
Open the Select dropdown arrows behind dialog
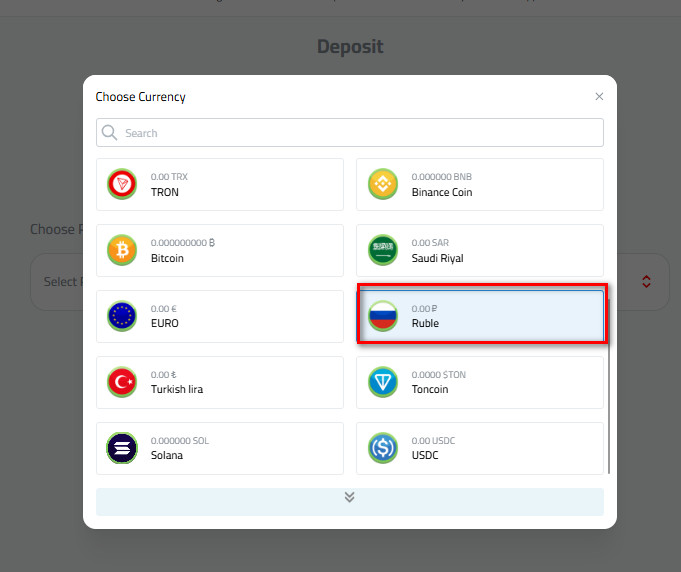[x=646, y=281]
